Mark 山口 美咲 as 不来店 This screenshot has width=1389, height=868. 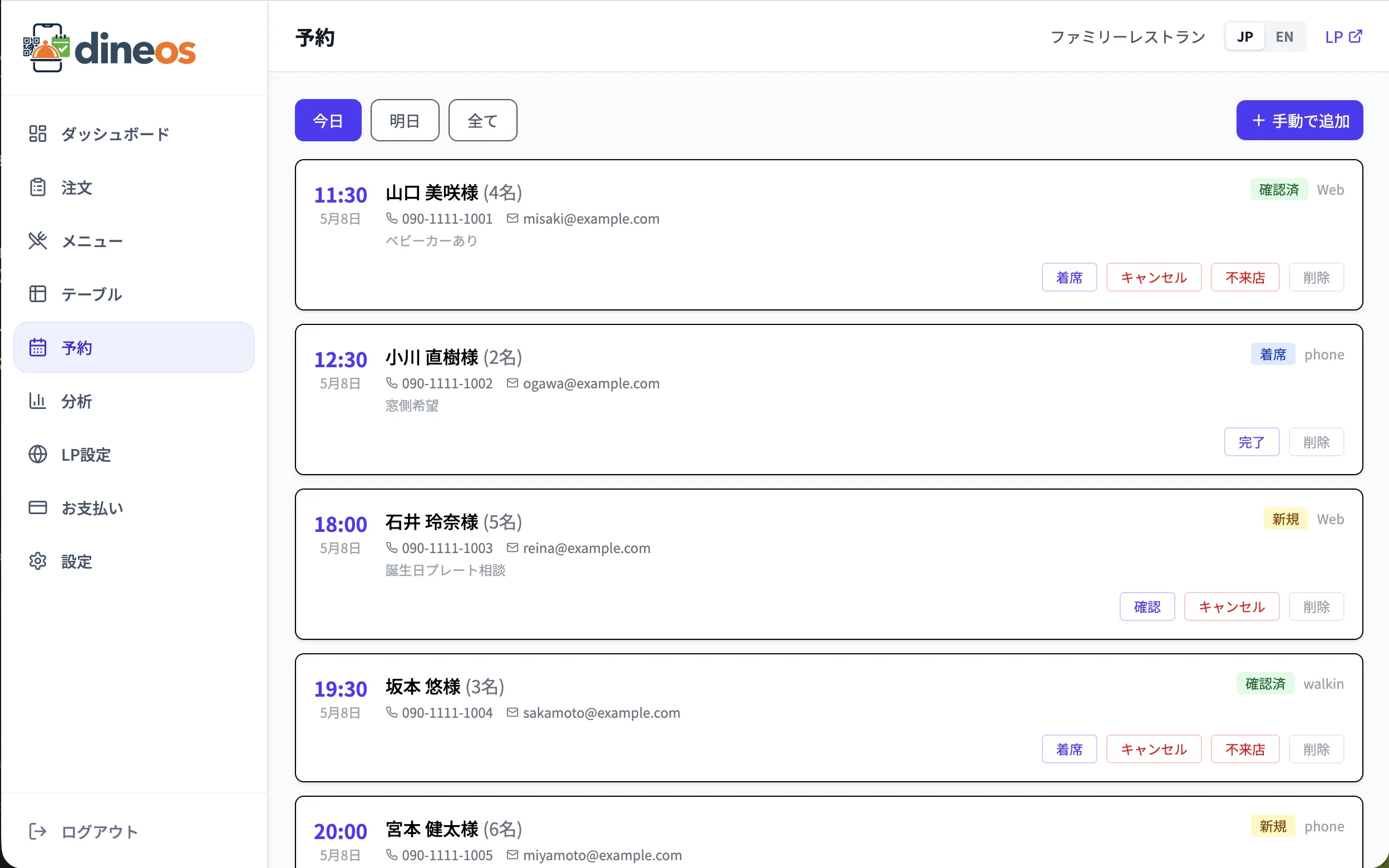1245,277
